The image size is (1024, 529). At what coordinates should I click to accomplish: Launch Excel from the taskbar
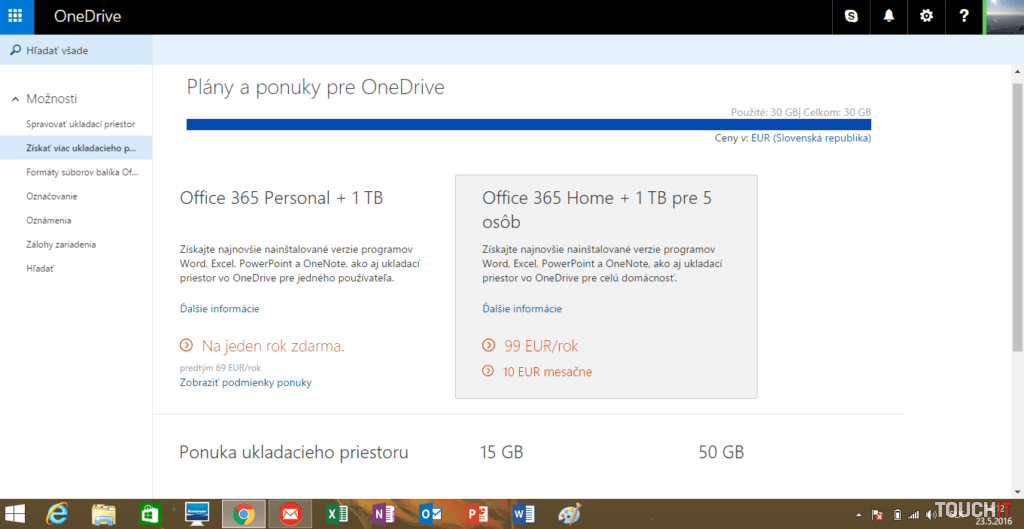pos(337,514)
